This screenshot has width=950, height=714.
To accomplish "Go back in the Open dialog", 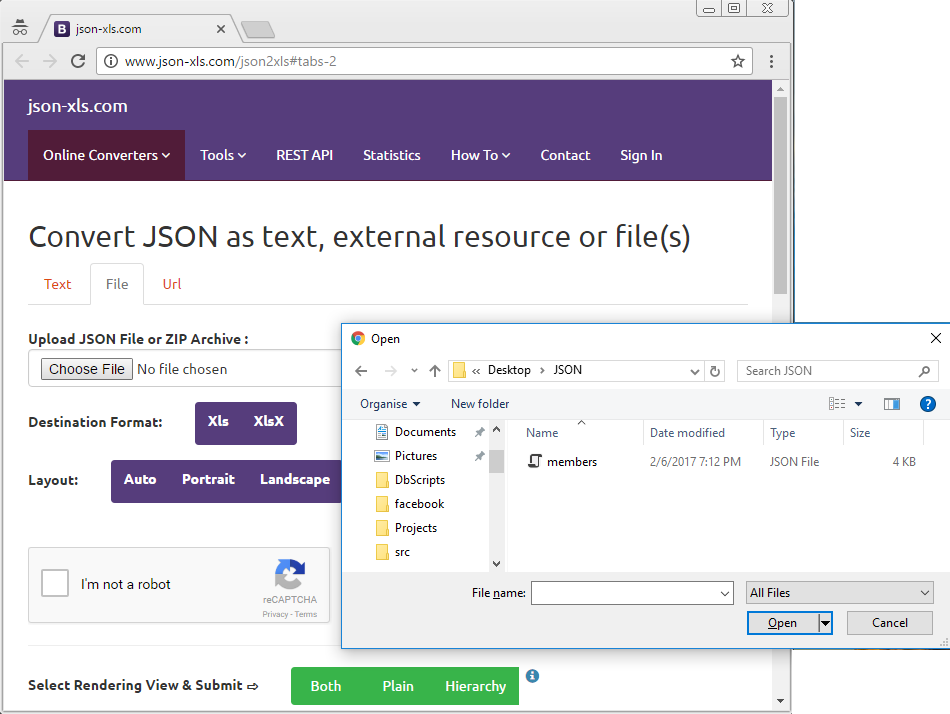I will 362,371.
